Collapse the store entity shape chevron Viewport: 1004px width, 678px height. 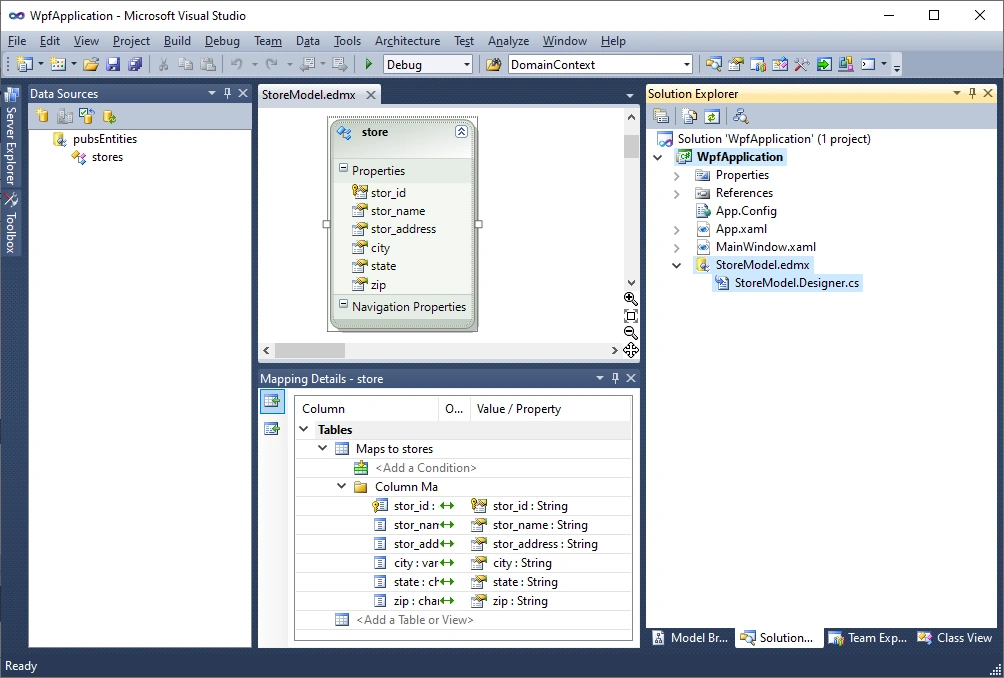(x=461, y=132)
